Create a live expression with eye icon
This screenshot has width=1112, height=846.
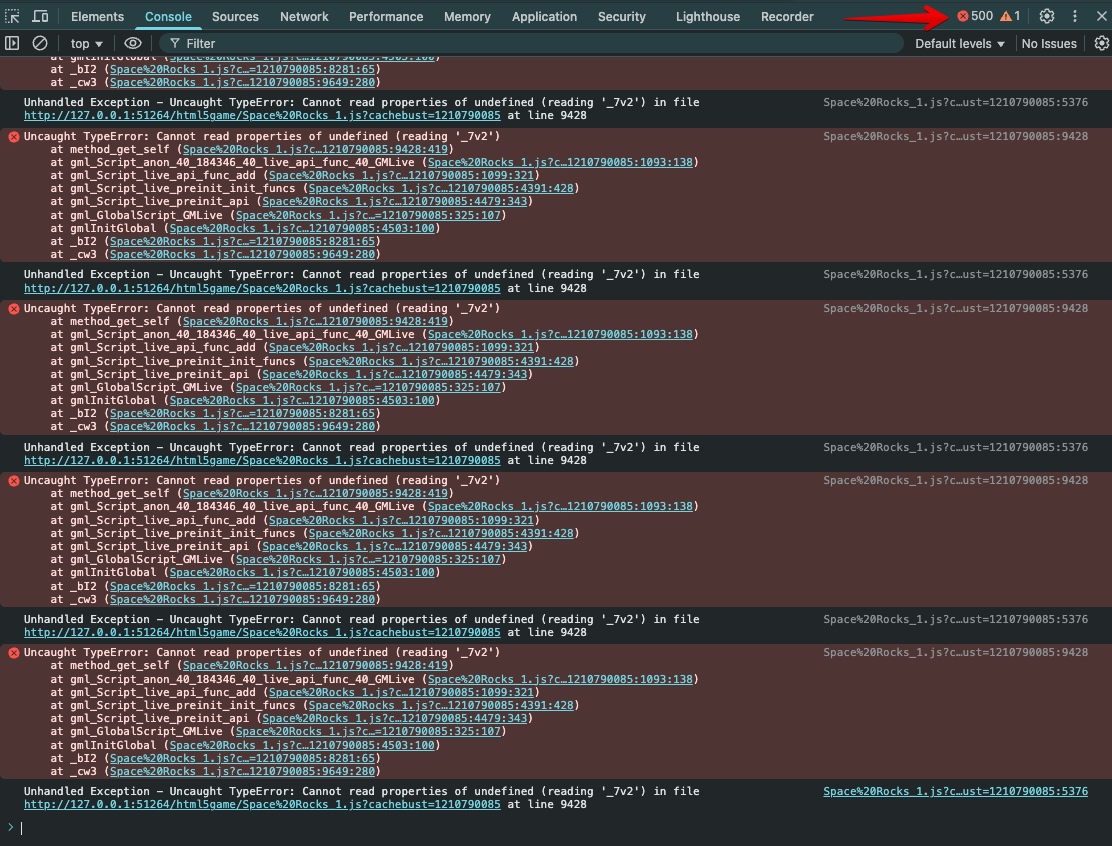coord(133,43)
